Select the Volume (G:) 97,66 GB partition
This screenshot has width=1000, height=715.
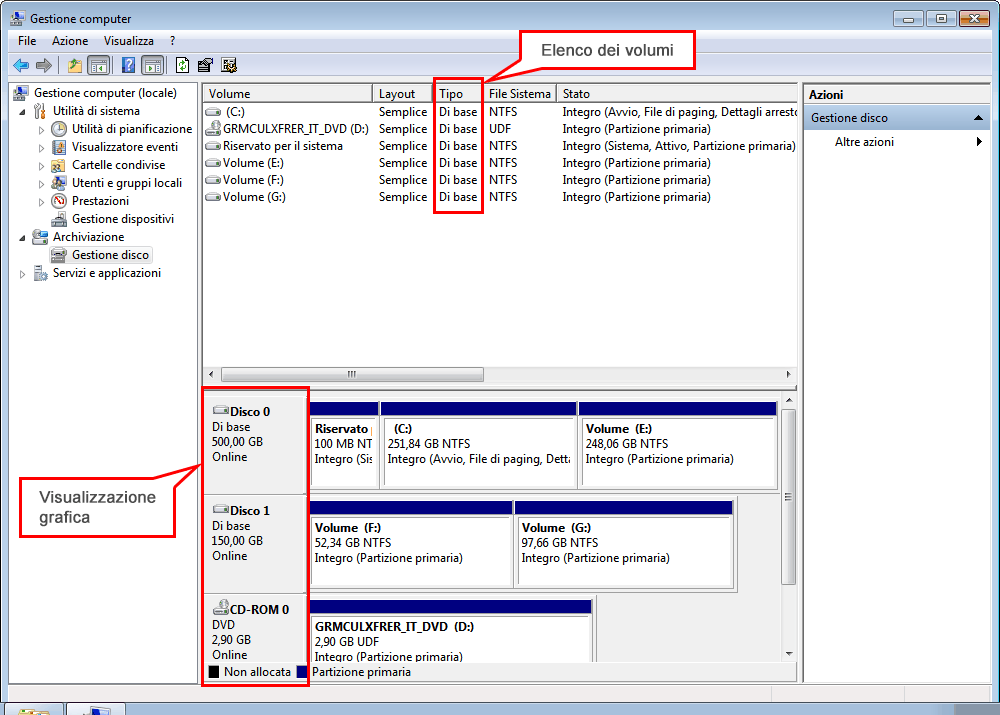(x=624, y=544)
